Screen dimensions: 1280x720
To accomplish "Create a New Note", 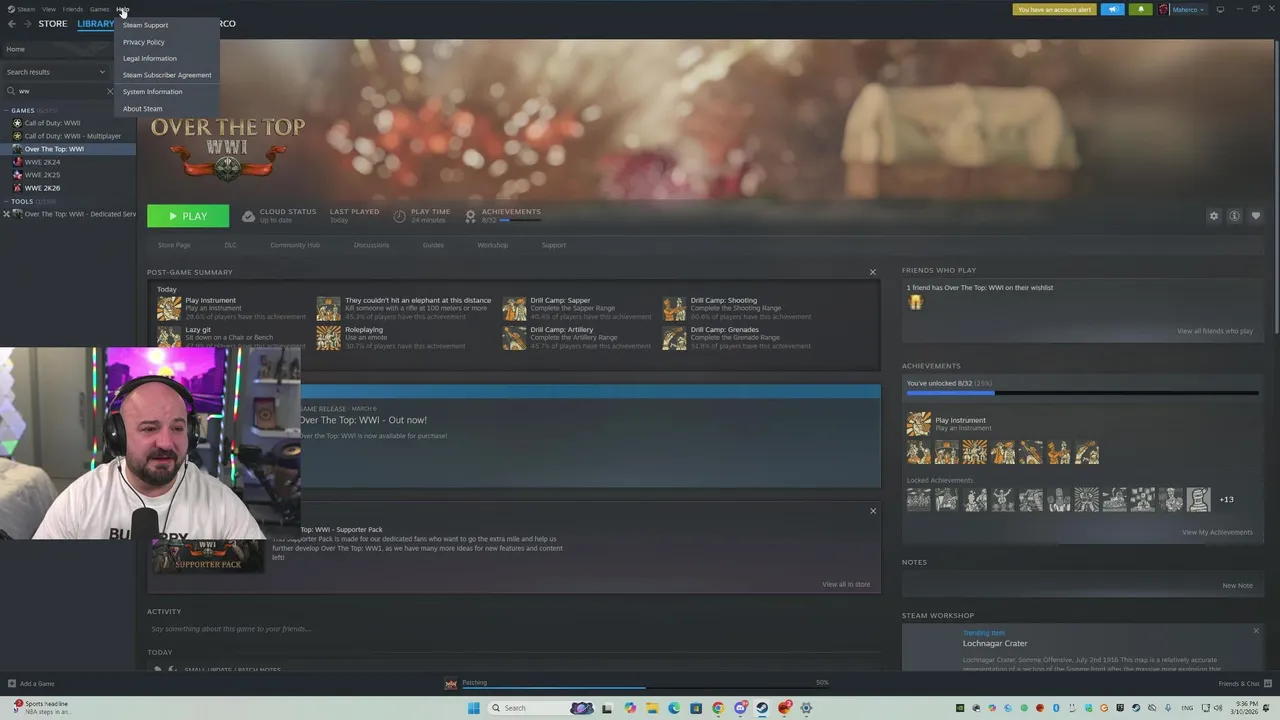I will click(x=1237, y=585).
